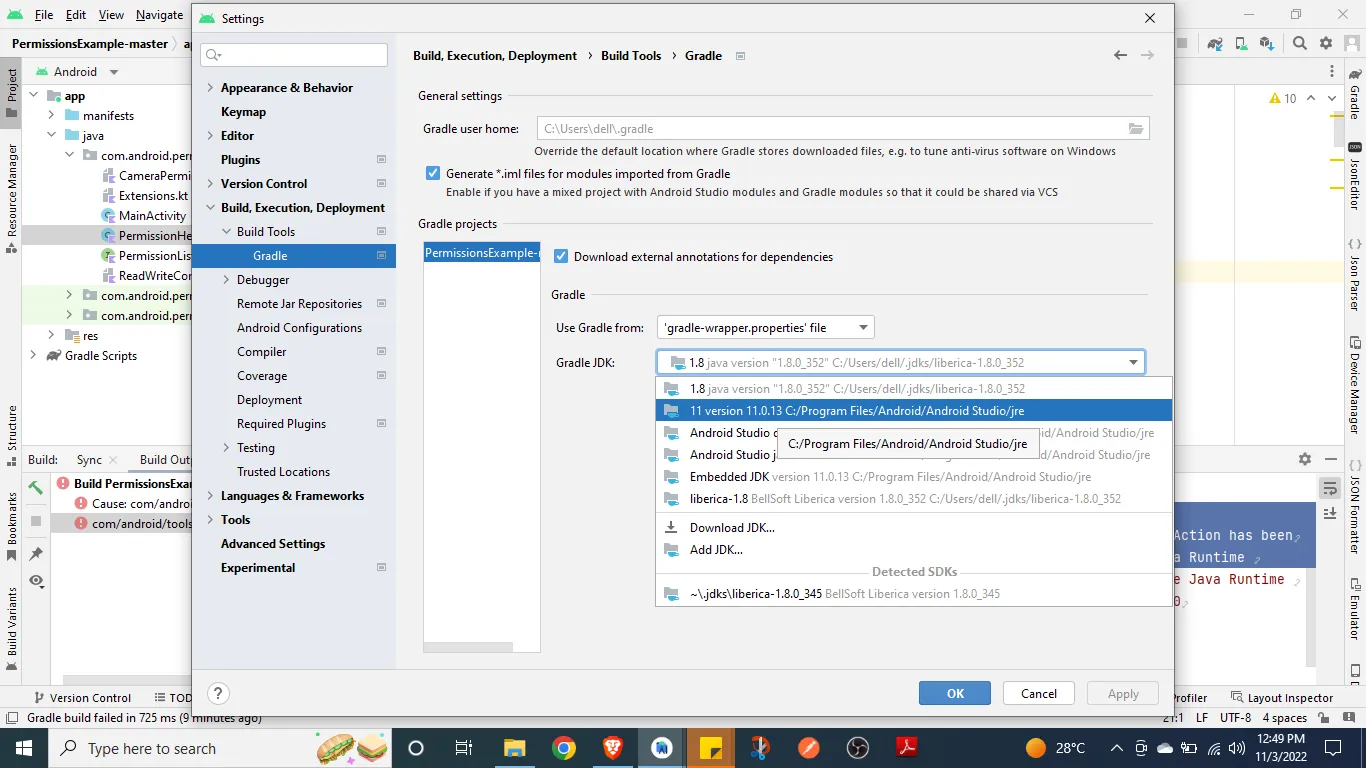This screenshot has width=1366, height=768.
Task: Open Device Manager via the phone-android toolbar icon
Action: [1241, 44]
